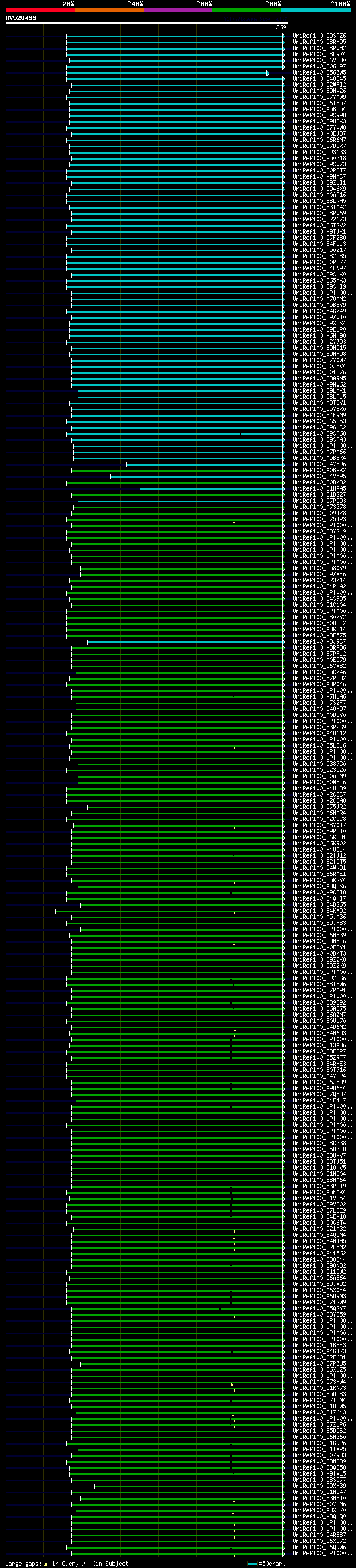Click the shortened cyan alignment bar of Q56ZW5
356x1568 pixels.
pyautogui.click(x=167, y=73)
